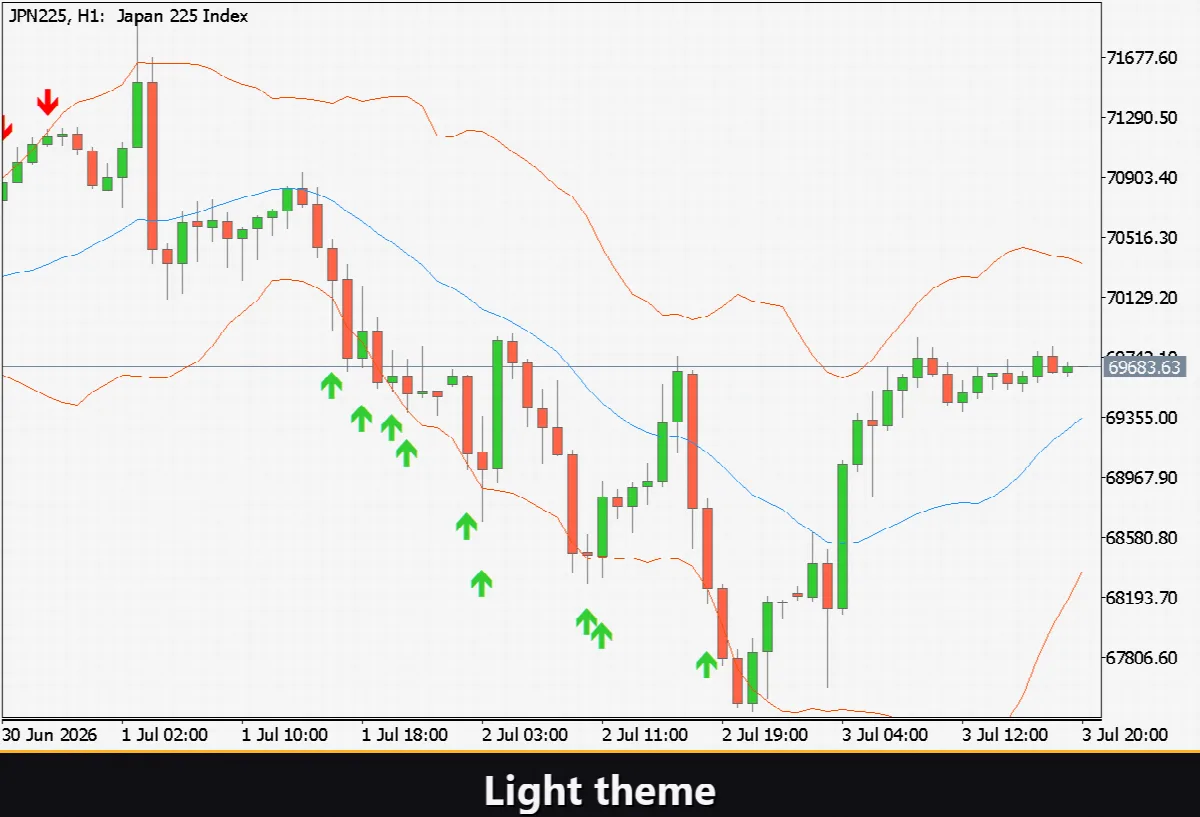Click the 1 Jul 02:00 time label
Screen dimensions: 1200x817
point(165,735)
